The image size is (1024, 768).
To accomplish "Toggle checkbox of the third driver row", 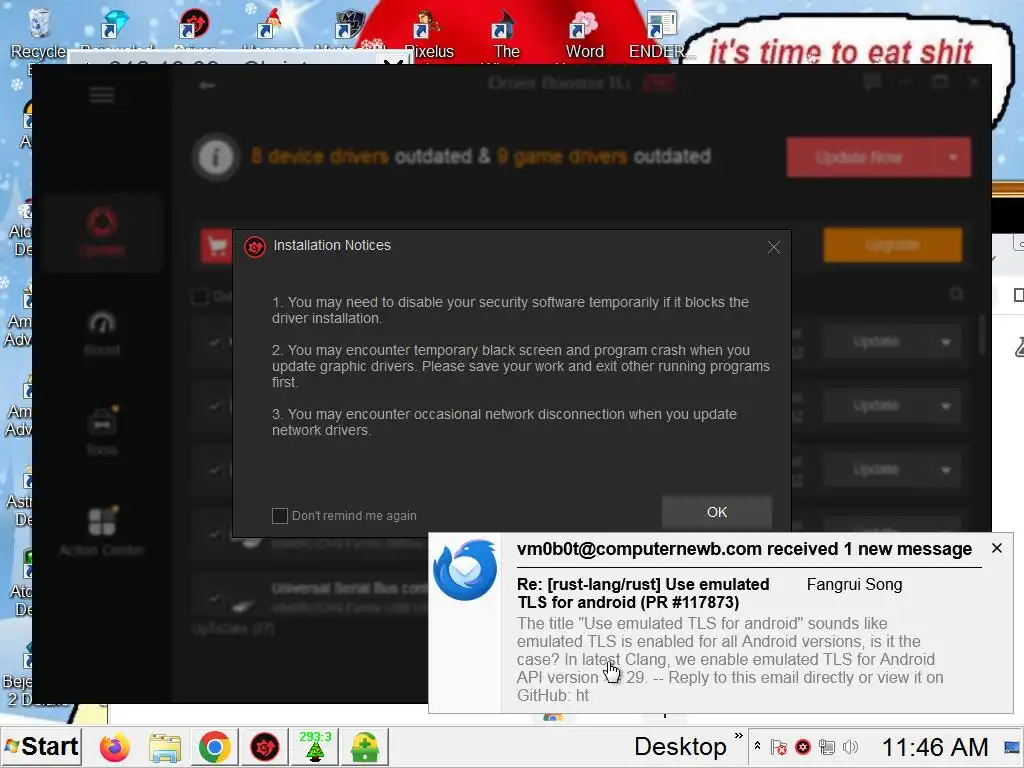I will (x=215, y=470).
